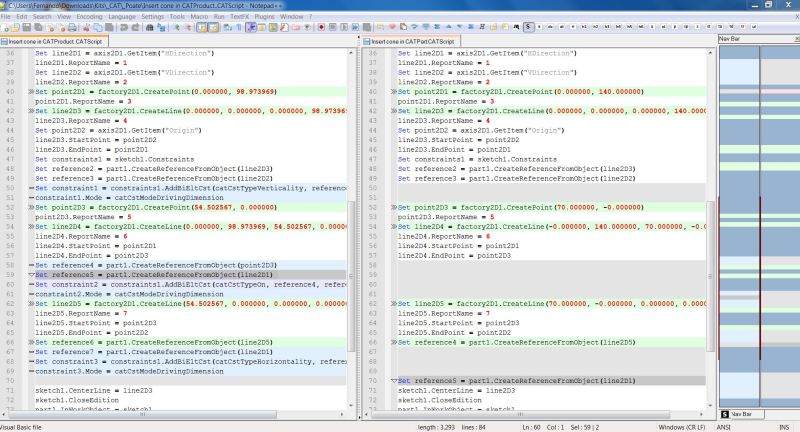Screen dimensions: 800x432
Task: Play back the recorded macro
Action: (344, 27)
